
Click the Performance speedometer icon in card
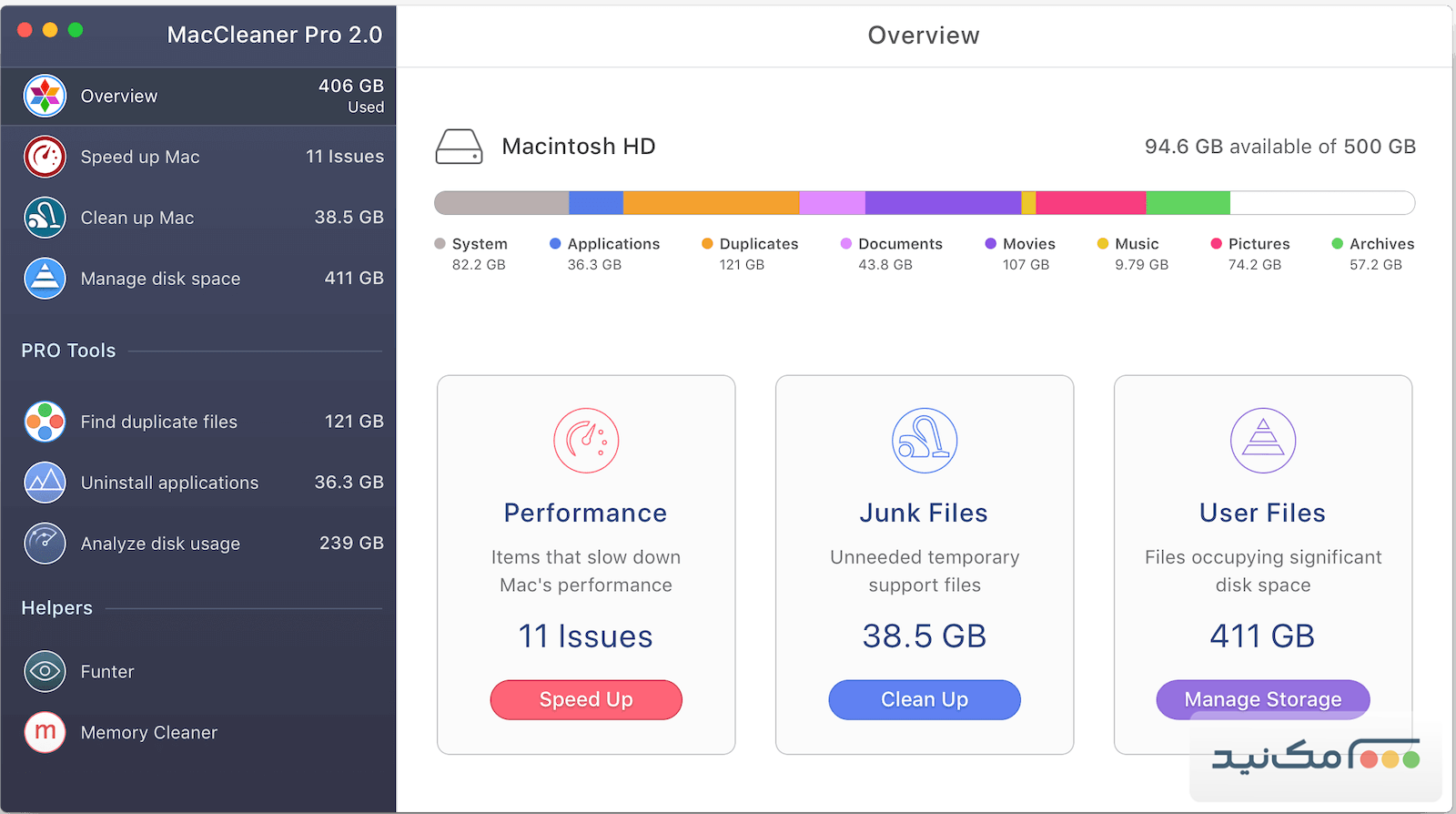586,441
